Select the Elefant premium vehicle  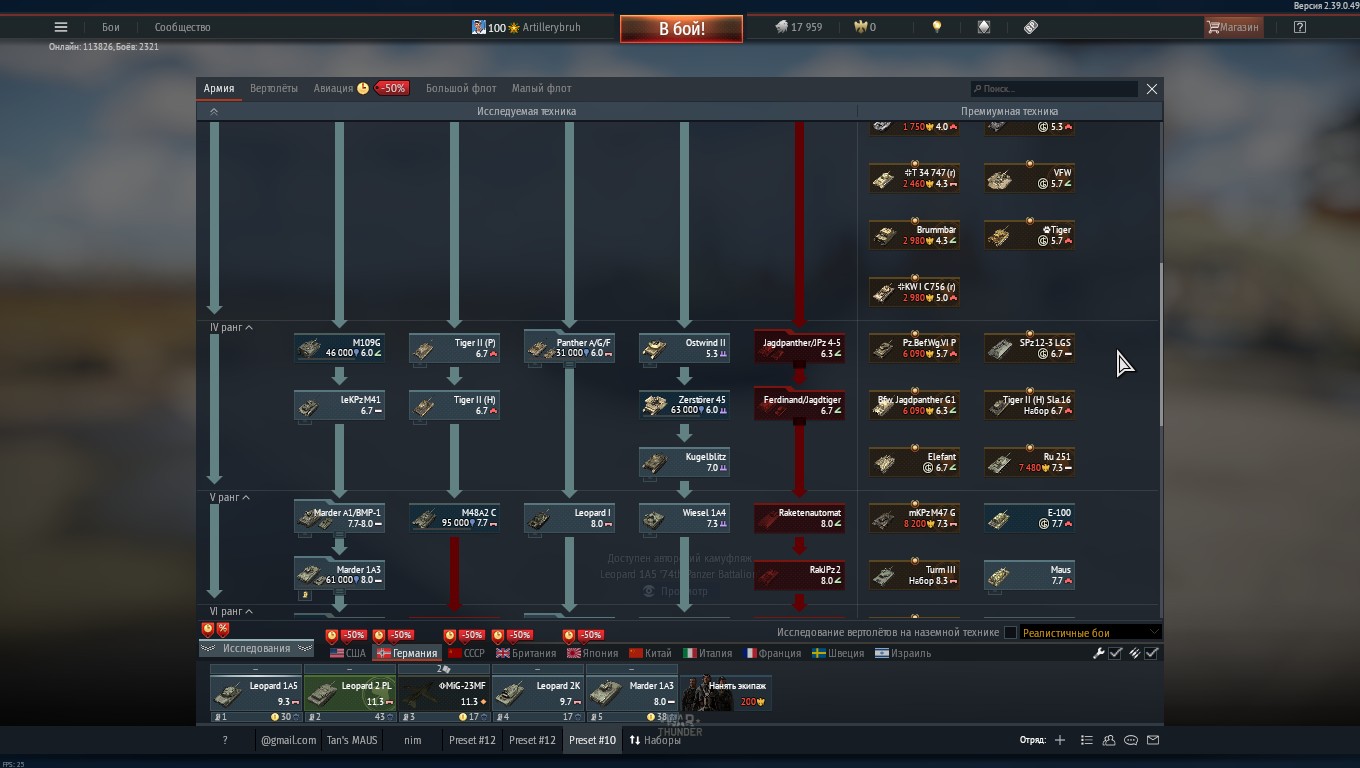(x=915, y=462)
